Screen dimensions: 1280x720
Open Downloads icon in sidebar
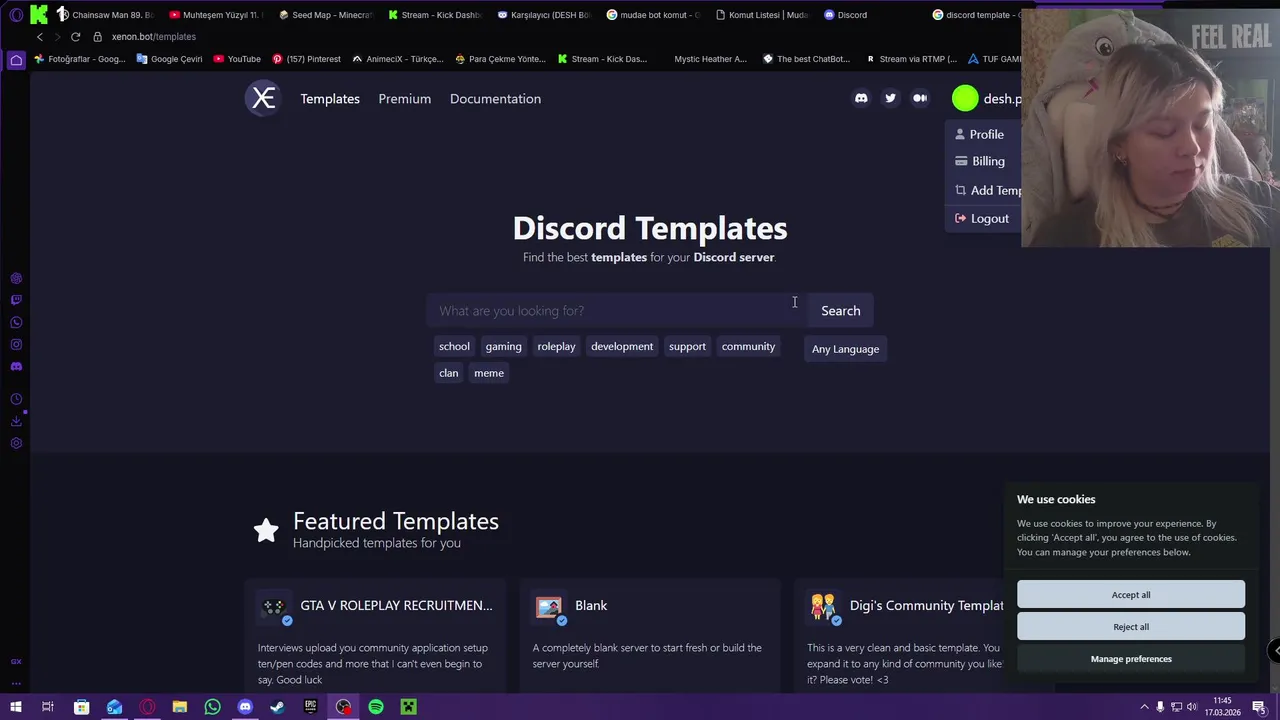pyautogui.click(x=16, y=421)
